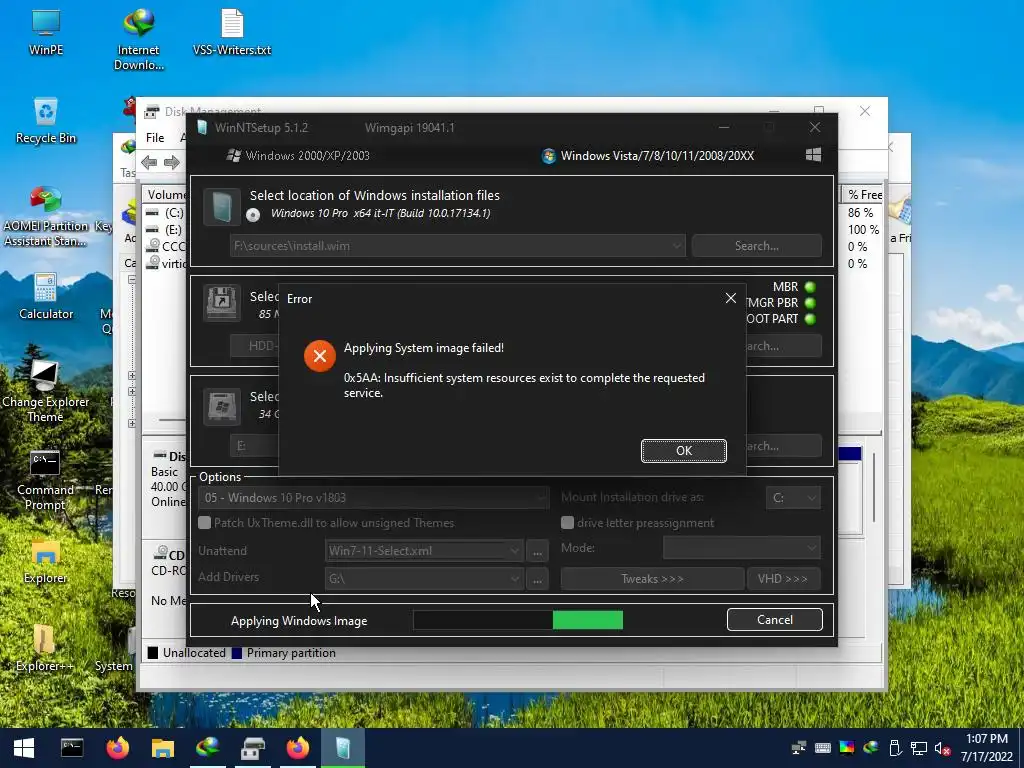Click the installation drive disk icon
The height and width of the screenshot is (768, 1024).
pos(222,407)
